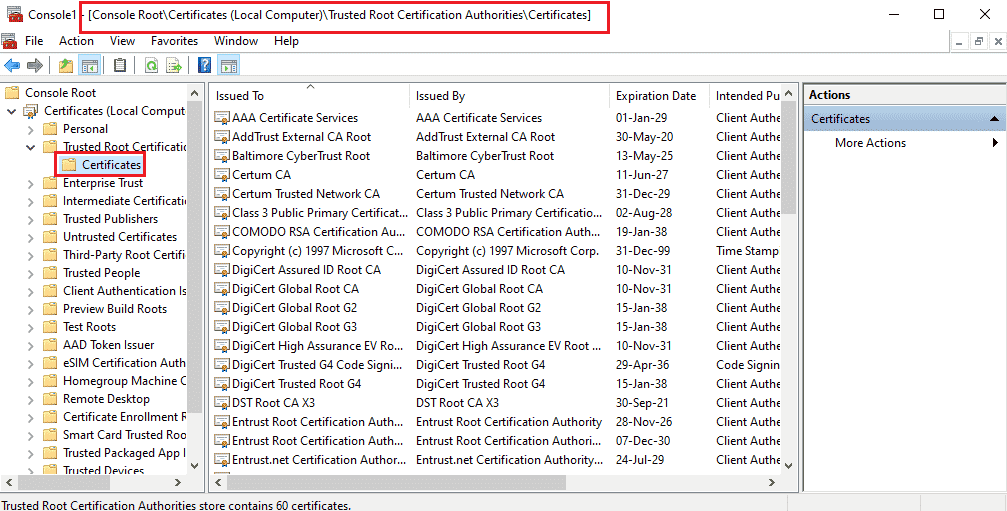Click the clipboard Copy toolbar icon
Screen dimensions: 1007x511
coord(119,65)
